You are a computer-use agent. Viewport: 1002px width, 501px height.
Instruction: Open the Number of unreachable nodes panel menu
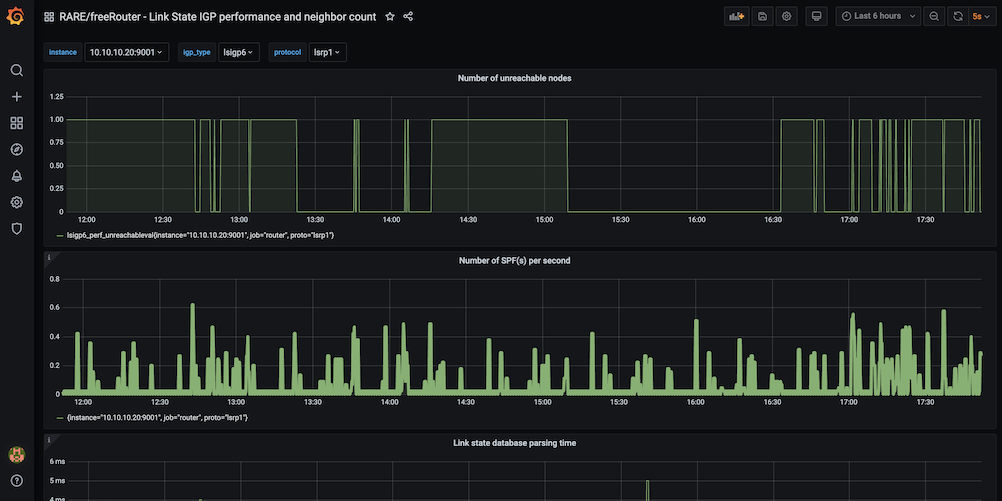click(x=514, y=78)
